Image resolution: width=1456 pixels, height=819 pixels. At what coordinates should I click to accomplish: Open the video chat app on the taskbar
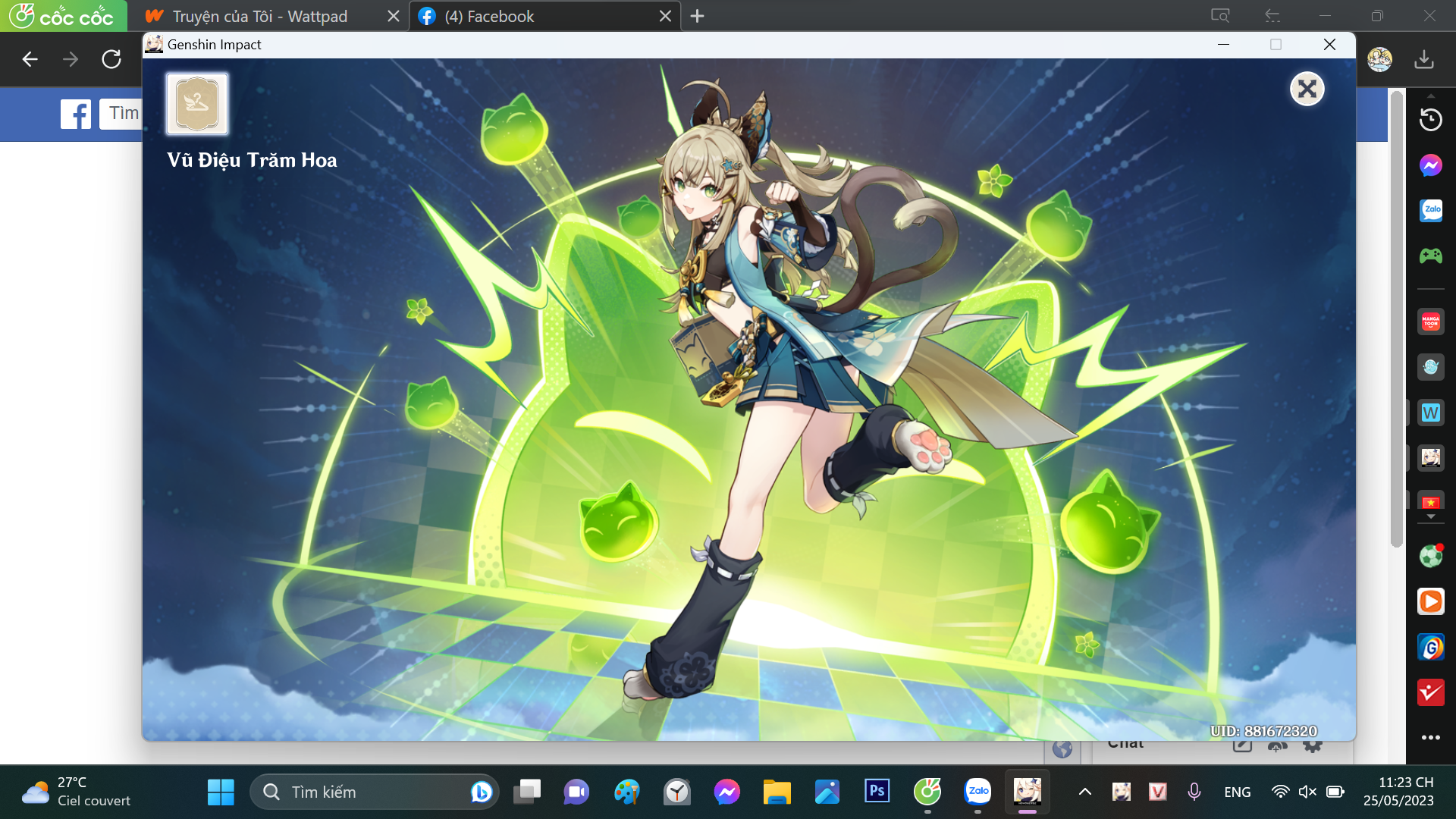click(x=576, y=792)
